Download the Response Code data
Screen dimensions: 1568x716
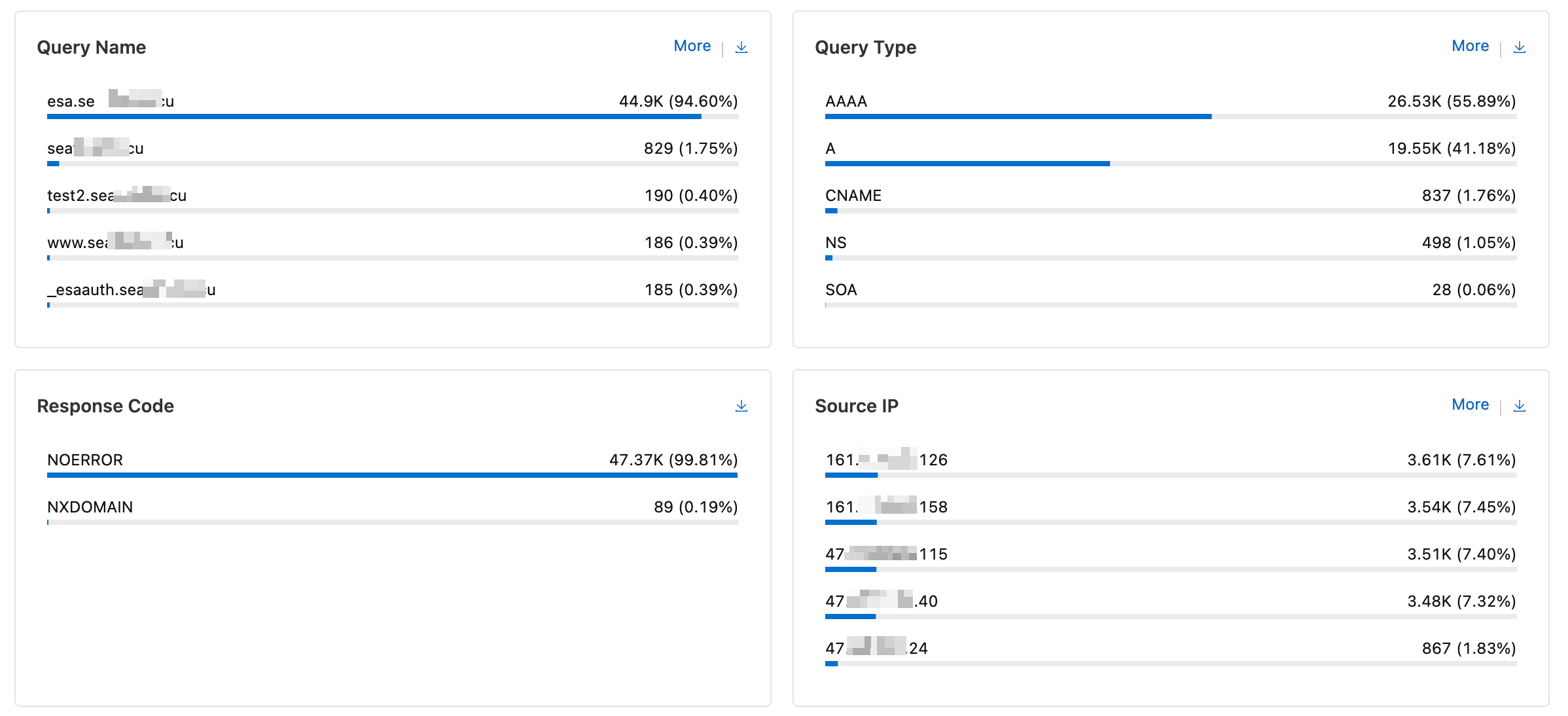coord(741,406)
